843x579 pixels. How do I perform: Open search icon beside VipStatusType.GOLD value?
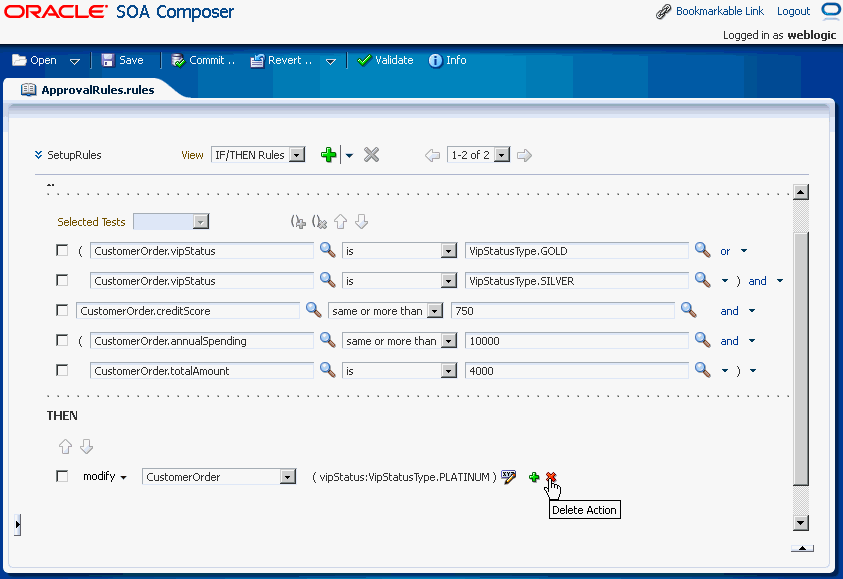[x=703, y=249]
